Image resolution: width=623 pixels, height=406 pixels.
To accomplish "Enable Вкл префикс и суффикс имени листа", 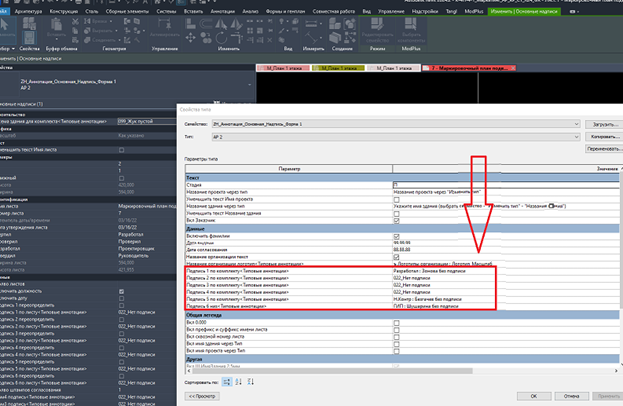I will pyautogui.click(x=396, y=330).
